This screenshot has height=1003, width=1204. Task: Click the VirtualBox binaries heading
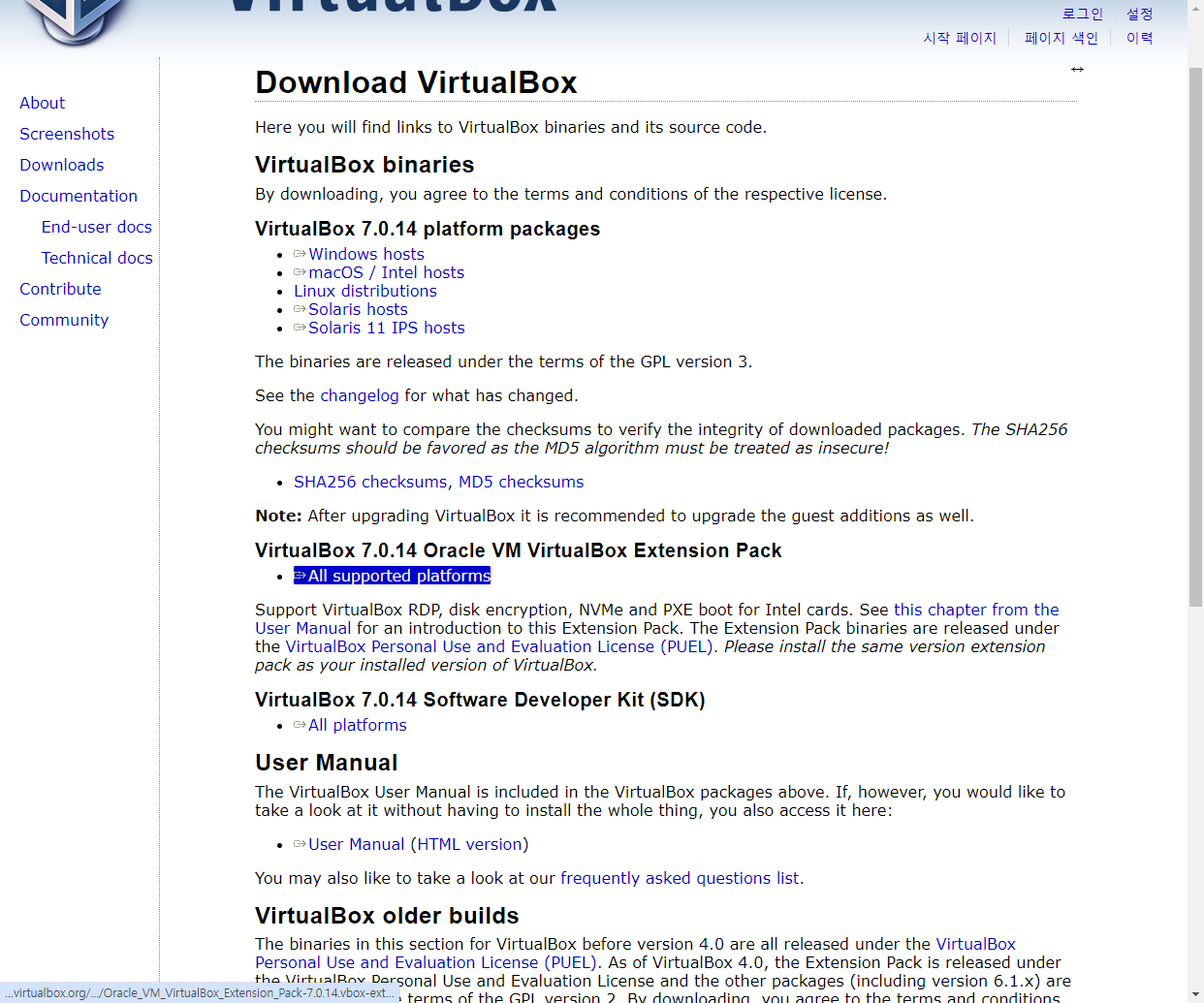(364, 165)
